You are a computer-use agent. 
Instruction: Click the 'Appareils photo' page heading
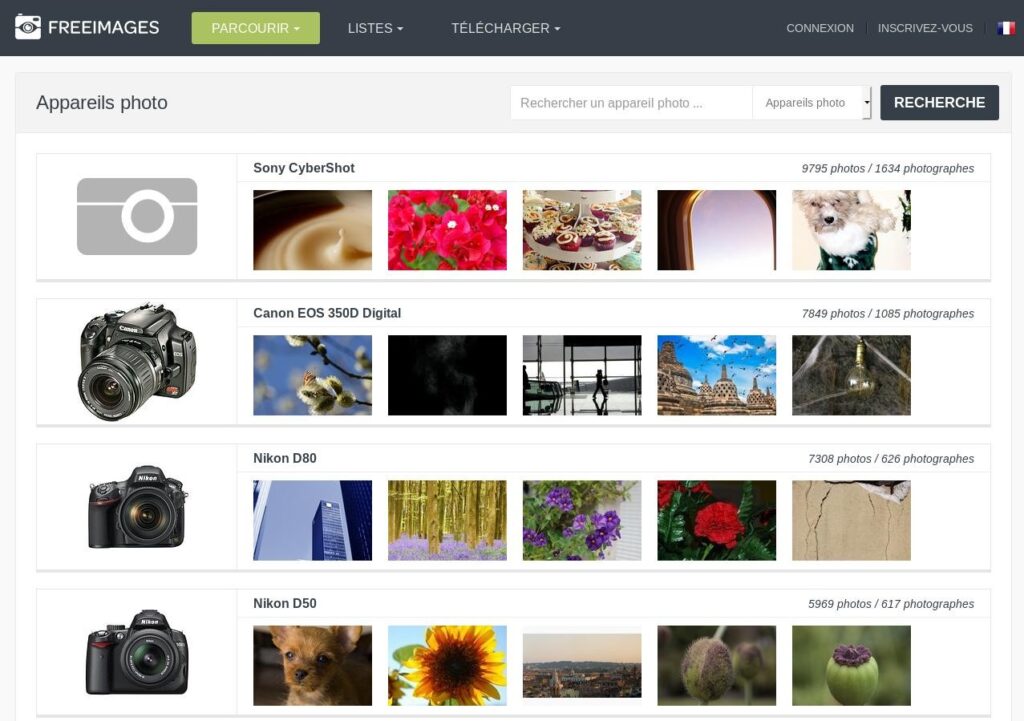coord(102,103)
